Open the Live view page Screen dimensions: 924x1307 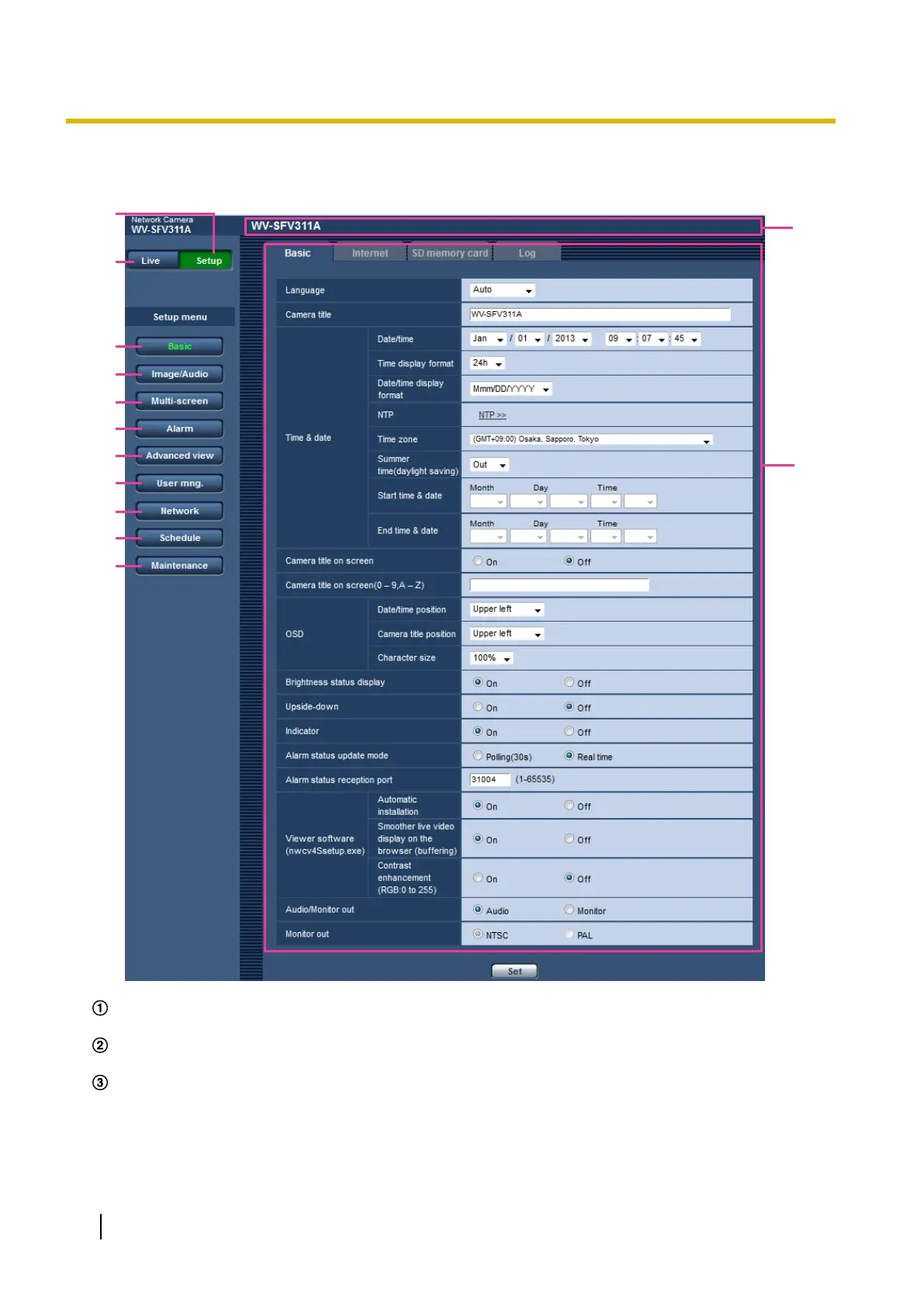click(x=151, y=261)
